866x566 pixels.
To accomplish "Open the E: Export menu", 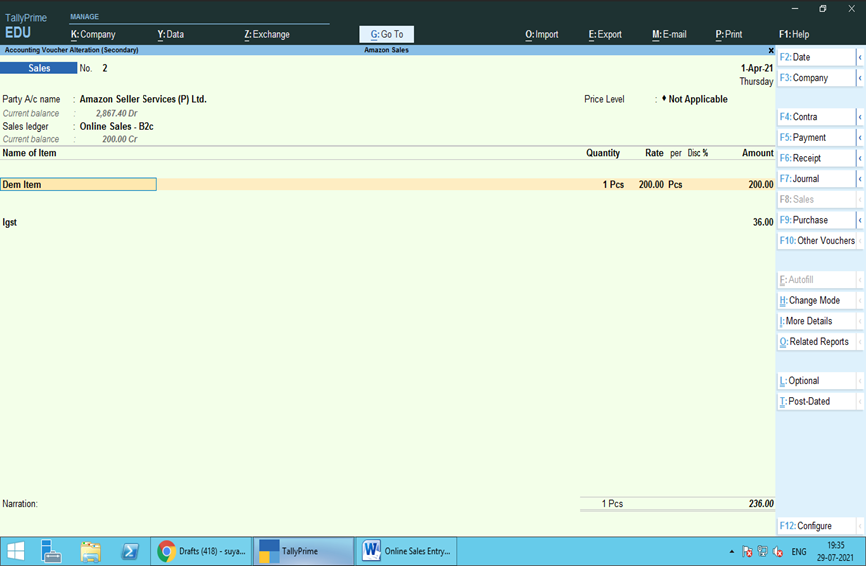I will coord(605,34).
